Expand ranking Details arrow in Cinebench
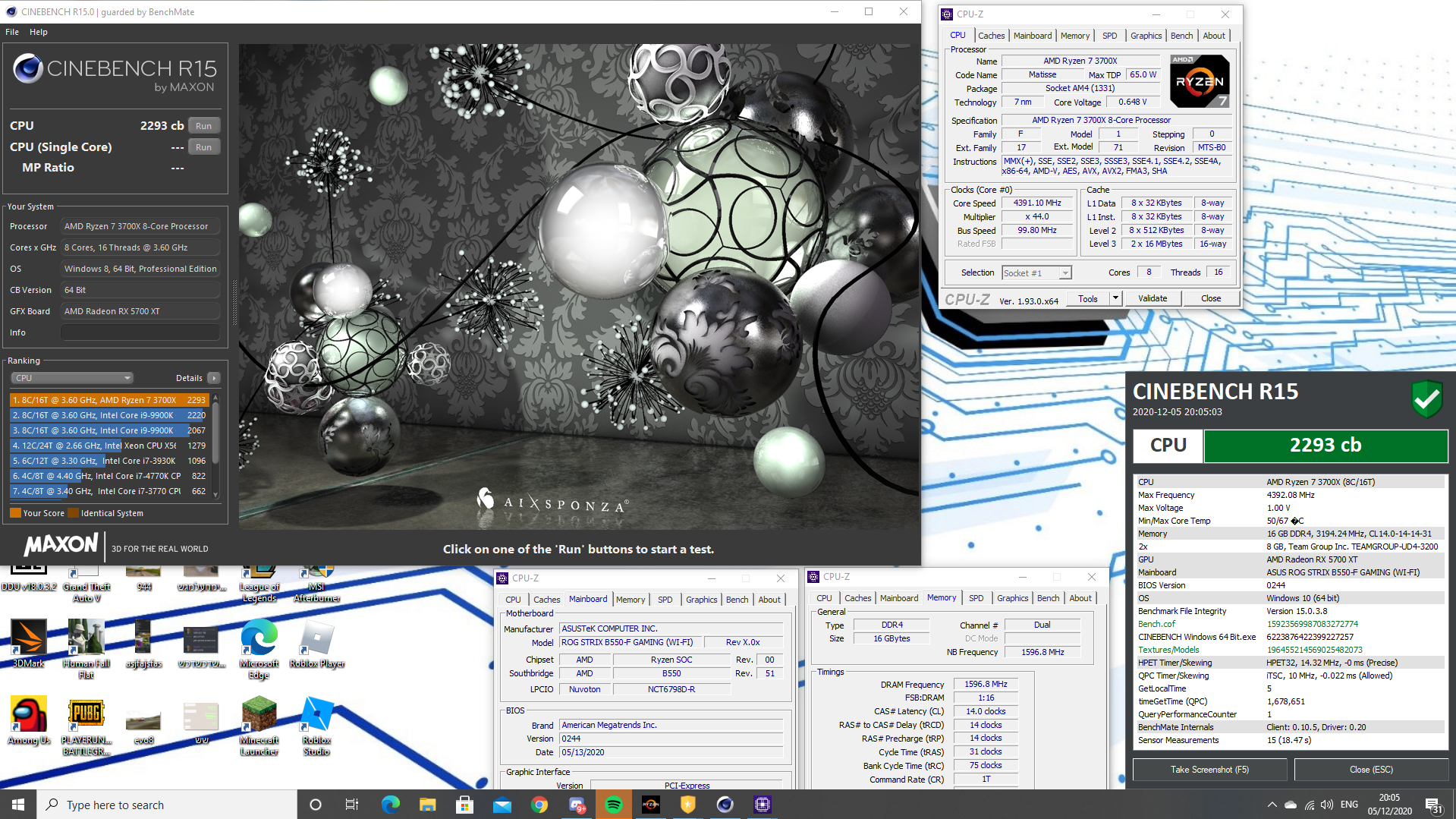1456x819 pixels. click(x=214, y=378)
